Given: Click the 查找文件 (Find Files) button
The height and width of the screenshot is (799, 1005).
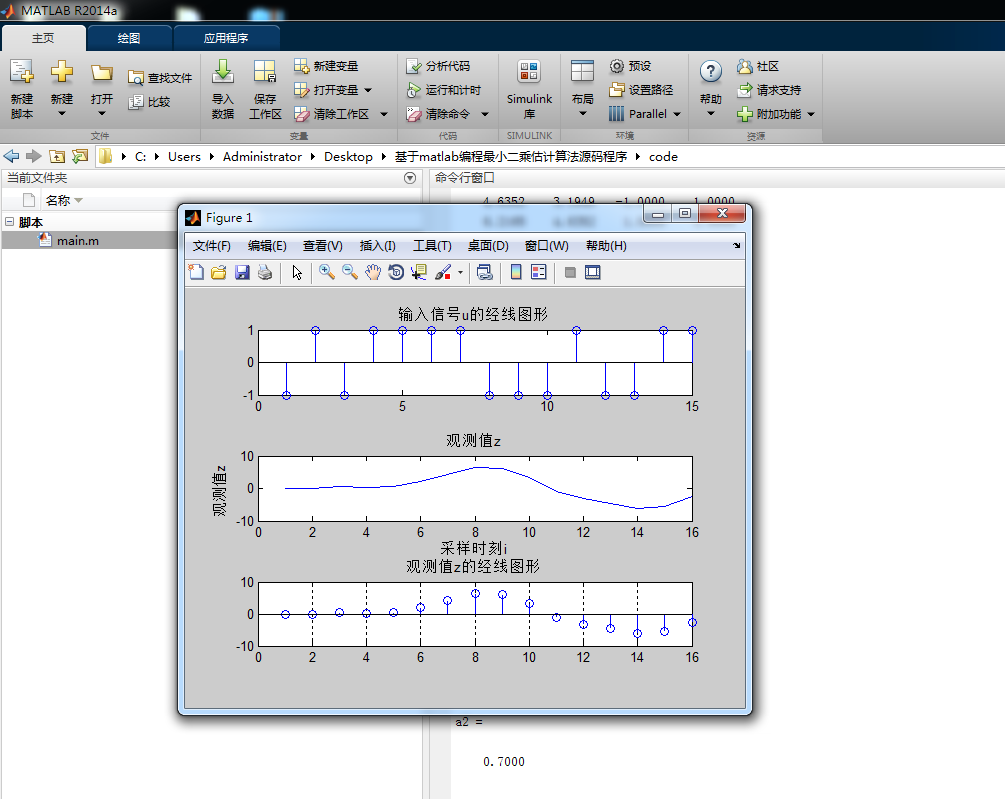Looking at the screenshot, I should 160,78.
